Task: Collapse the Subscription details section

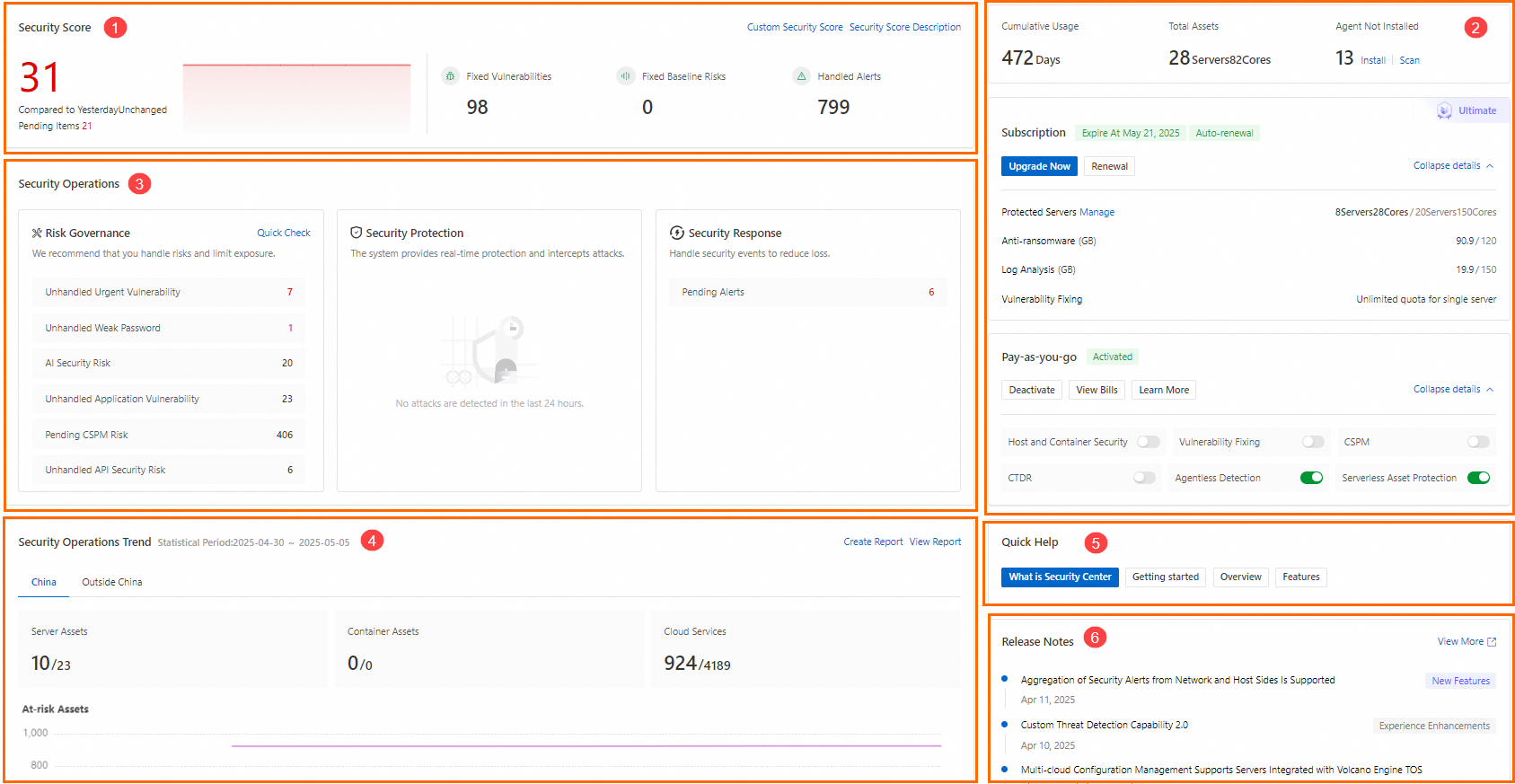Action: [x=1453, y=165]
